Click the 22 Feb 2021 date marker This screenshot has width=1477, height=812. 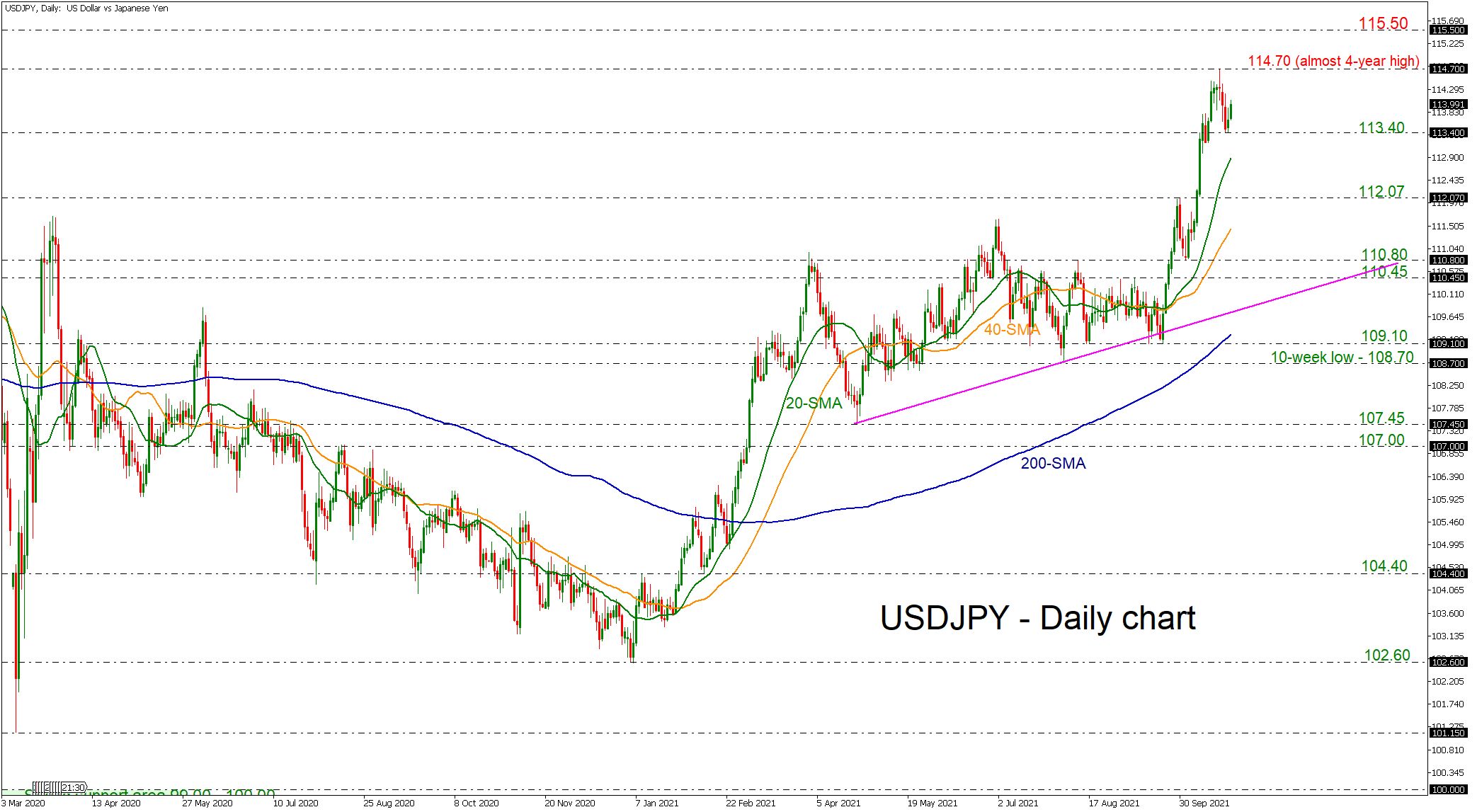[750, 803]
